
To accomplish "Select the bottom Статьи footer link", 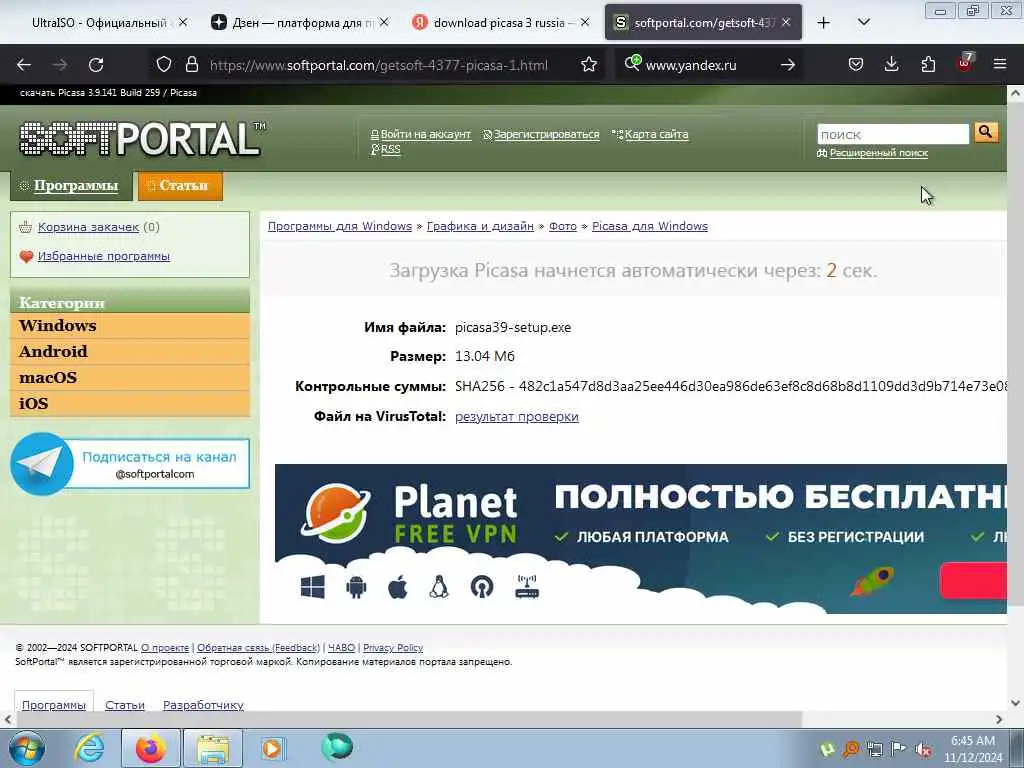I will 125,705.
